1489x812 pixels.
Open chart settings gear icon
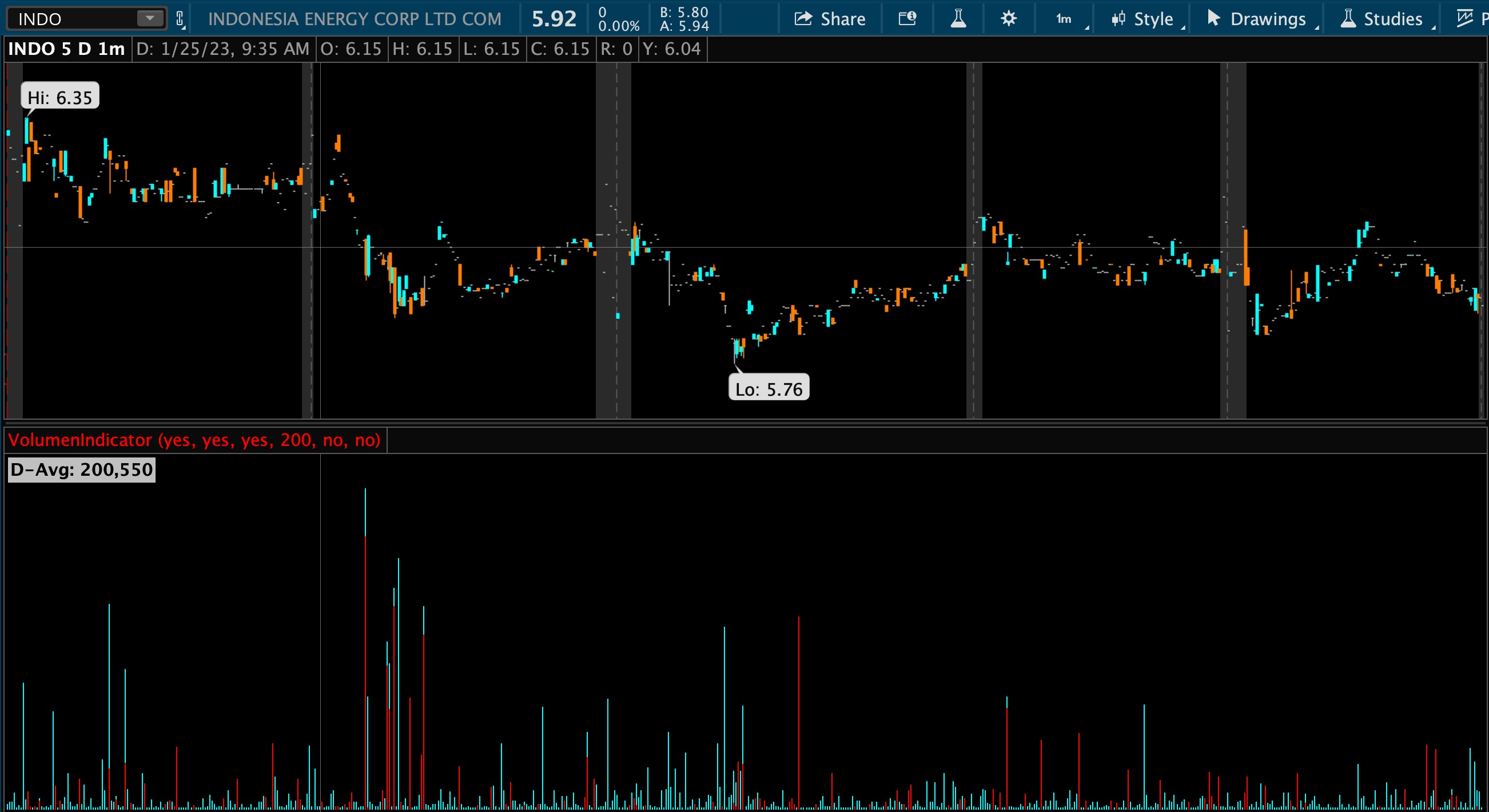point(1008,18)
